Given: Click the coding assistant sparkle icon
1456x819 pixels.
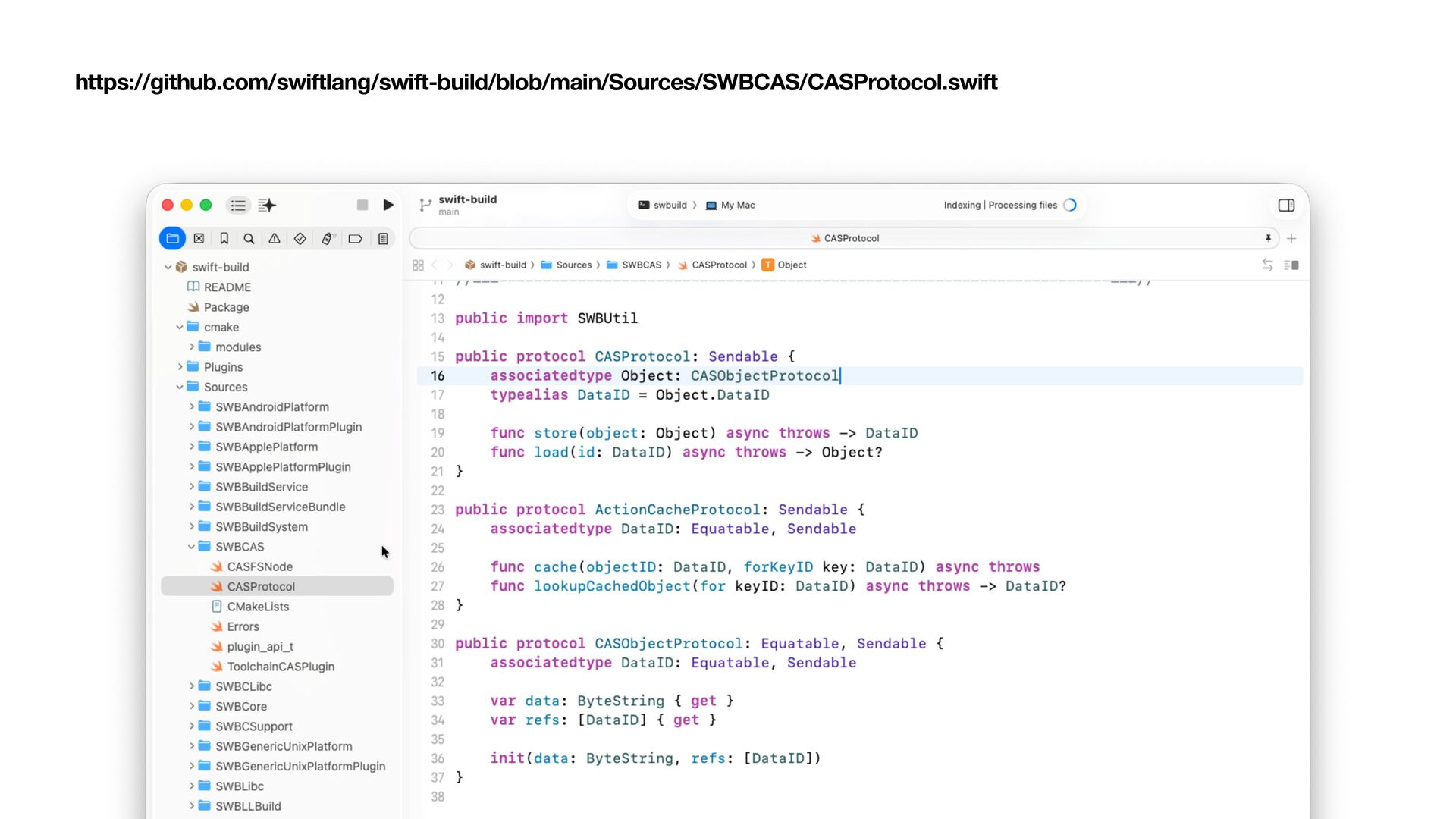Looking at the screenshot, I should (267, 205).
